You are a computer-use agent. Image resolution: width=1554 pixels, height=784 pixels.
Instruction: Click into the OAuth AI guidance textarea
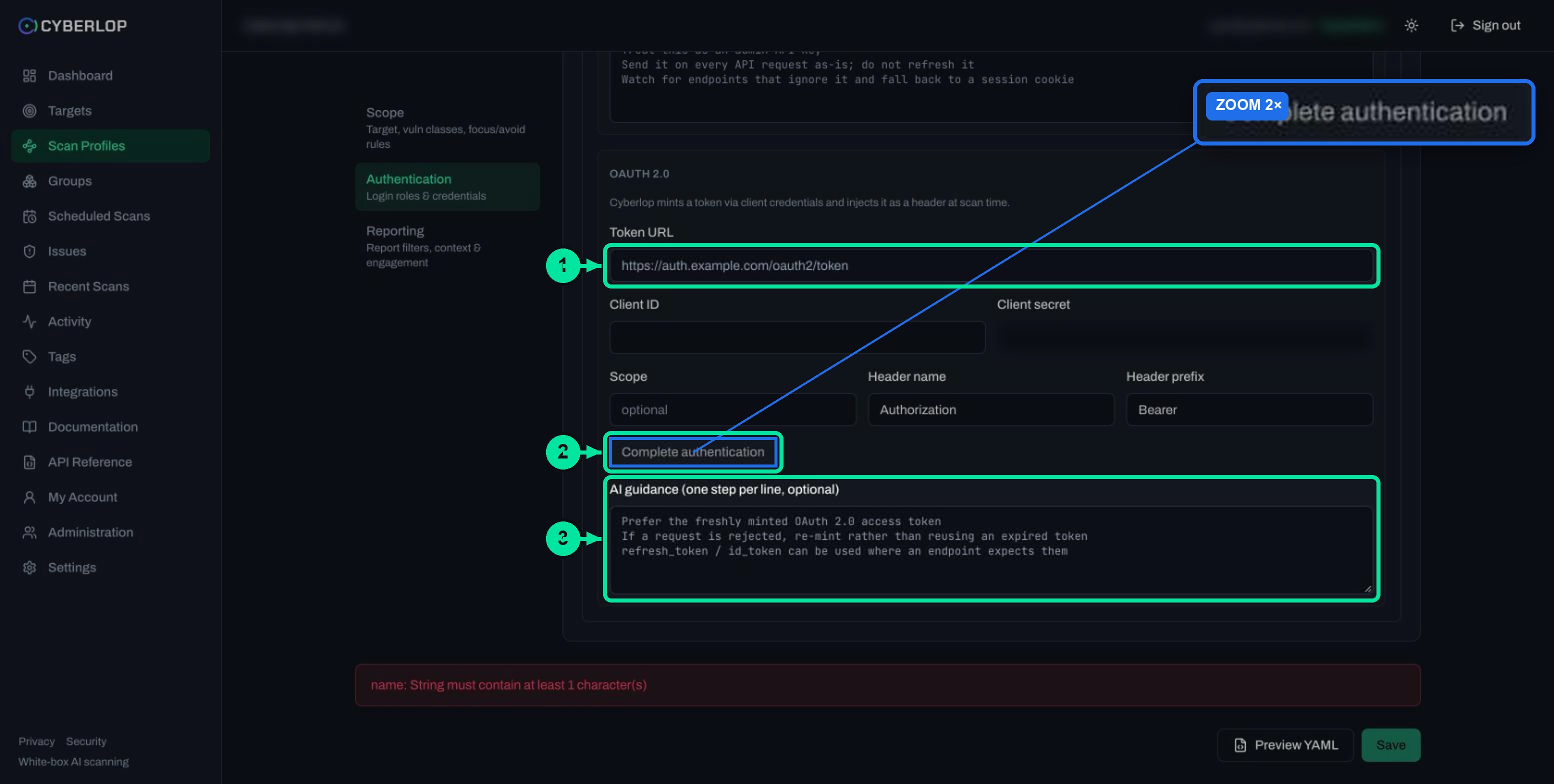pos(991,550)
